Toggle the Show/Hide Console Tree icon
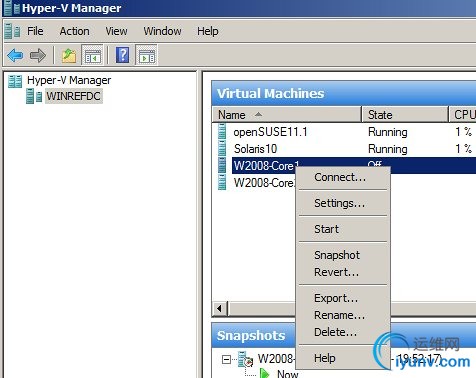This screenshot has height=378, width=476. (x=92, y=55)
